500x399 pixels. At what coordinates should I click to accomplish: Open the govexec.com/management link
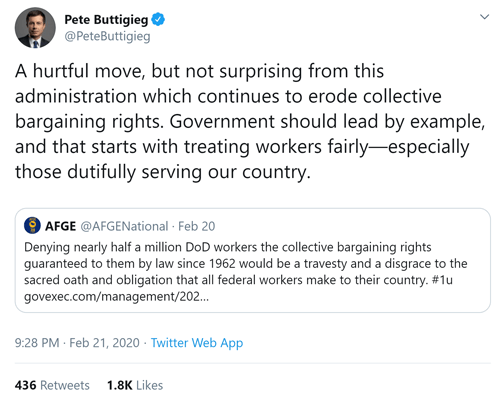pos(116,296)
